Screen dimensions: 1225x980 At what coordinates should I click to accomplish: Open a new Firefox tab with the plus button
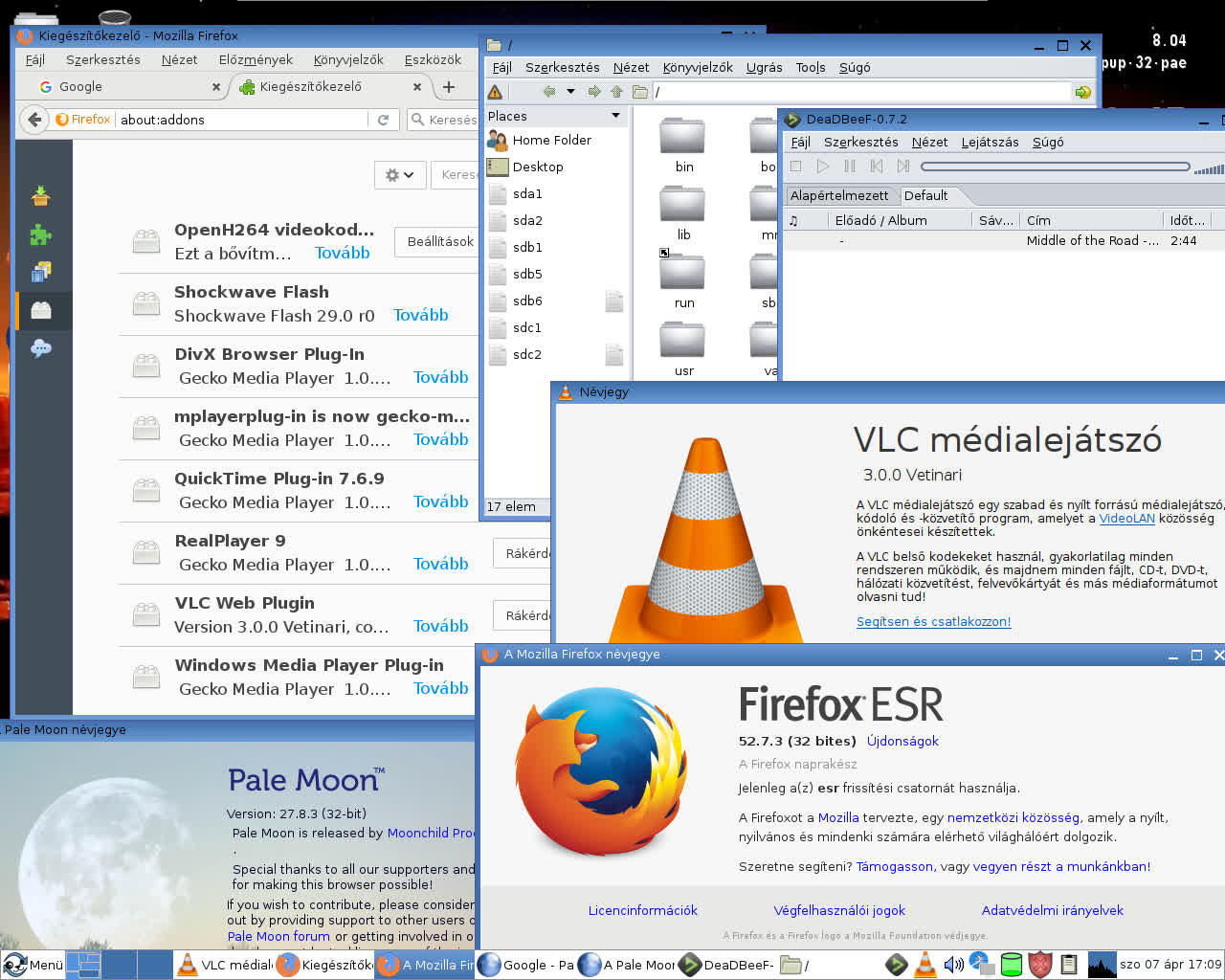448,87
